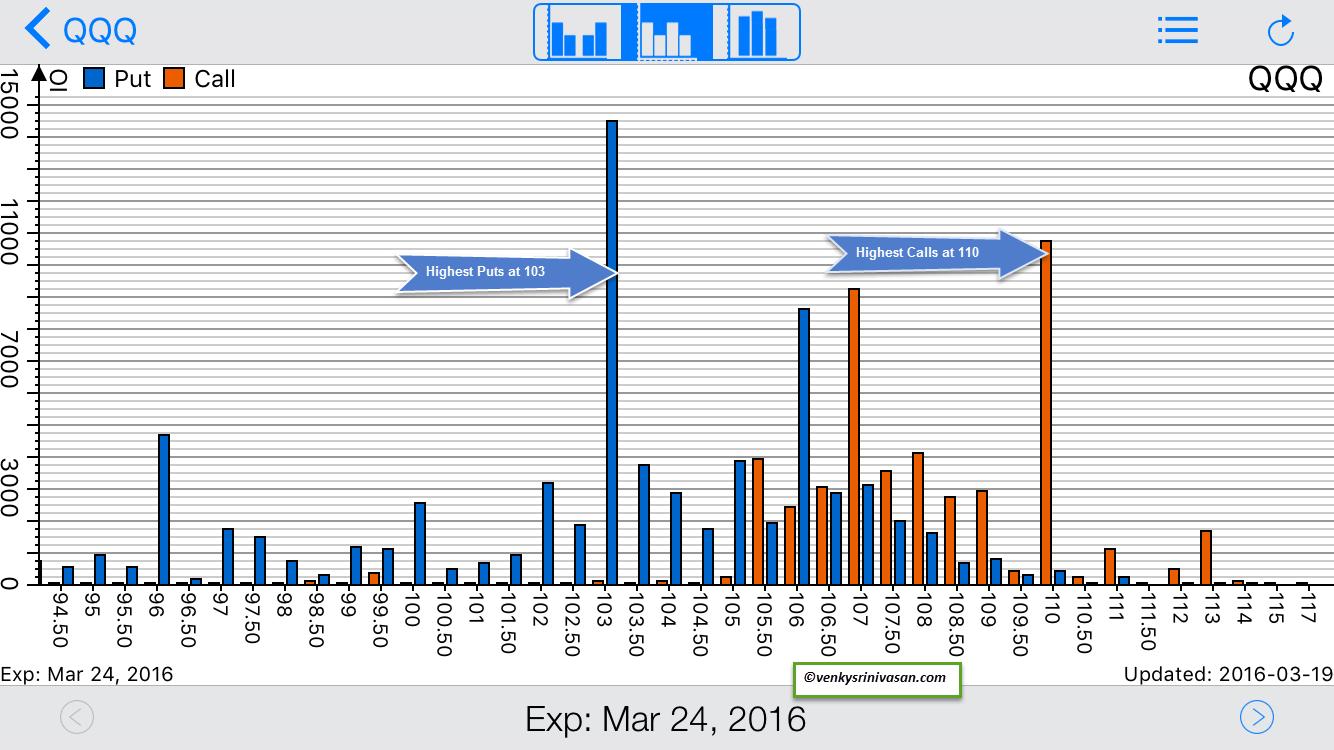The height and width of the screenshot is (750, 1334).
Task: Select the two-bar chart view segment
Action: [x=578, y=32]
